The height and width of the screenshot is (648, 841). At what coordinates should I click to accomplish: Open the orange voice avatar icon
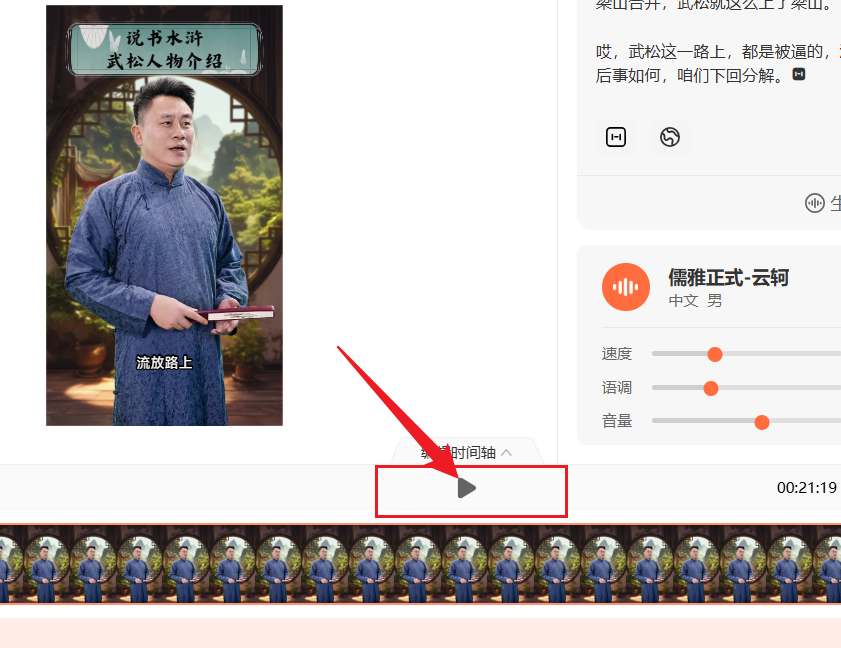pyautogui.click(x=626, y=287)
